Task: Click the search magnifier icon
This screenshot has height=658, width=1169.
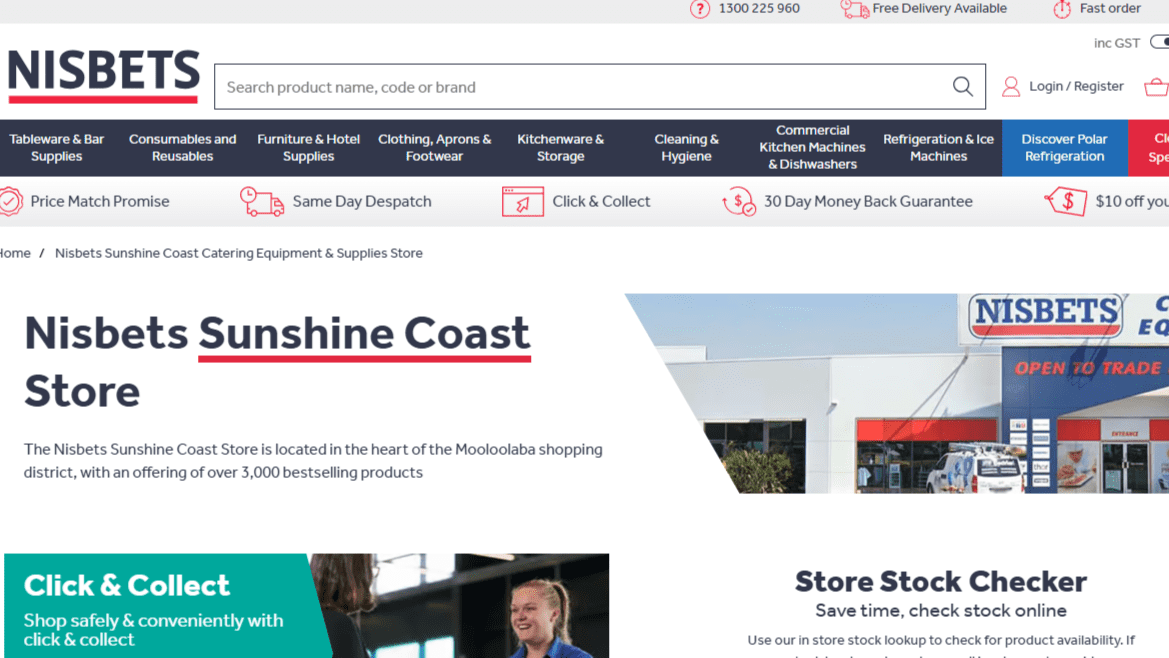Action: point(962,86)
